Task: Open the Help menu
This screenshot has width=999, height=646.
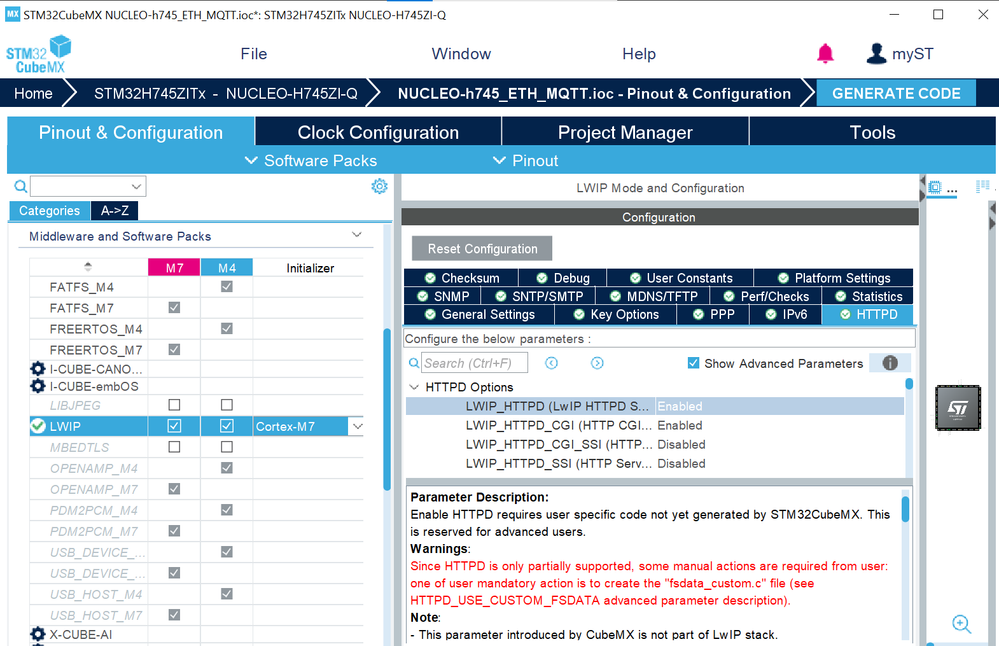Action: click(x=639, y=54)
